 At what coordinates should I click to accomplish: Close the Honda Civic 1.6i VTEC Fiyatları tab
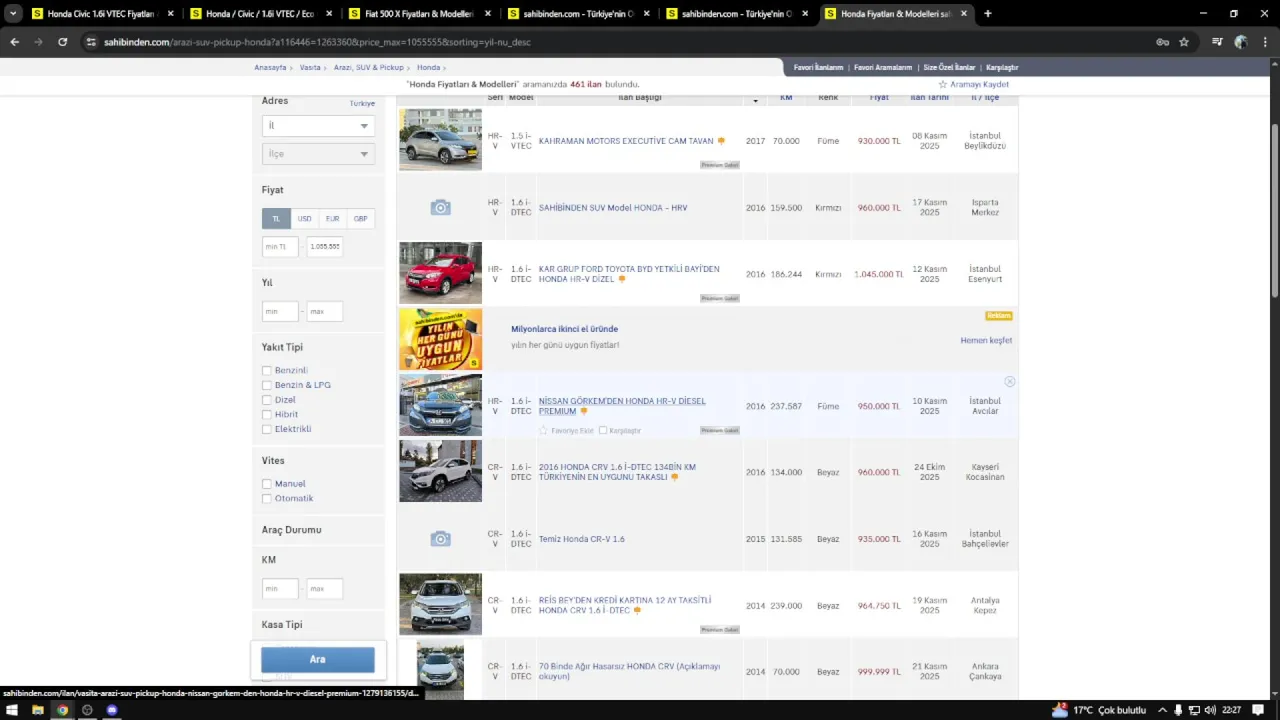170,14
